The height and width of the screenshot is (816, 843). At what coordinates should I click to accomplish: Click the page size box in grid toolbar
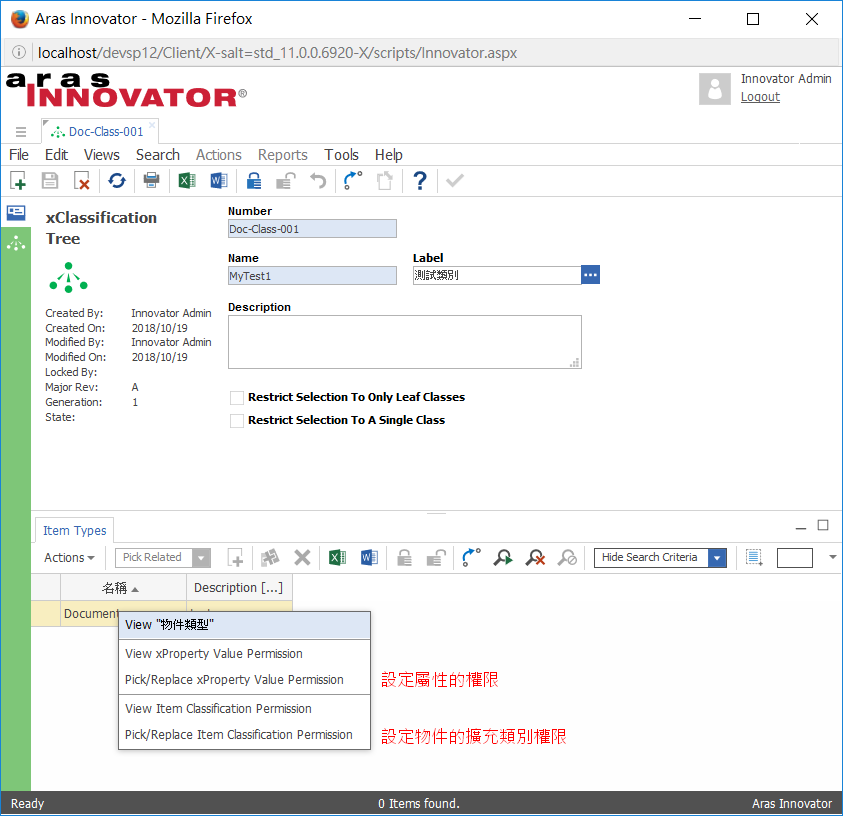click(x=795, y=557)
